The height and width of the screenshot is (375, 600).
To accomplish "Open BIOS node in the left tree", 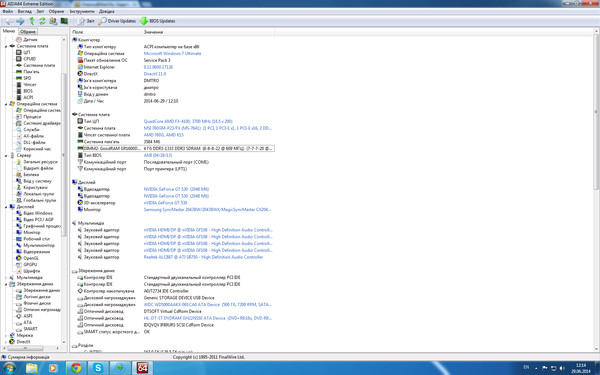I will [x=28, y=91].
